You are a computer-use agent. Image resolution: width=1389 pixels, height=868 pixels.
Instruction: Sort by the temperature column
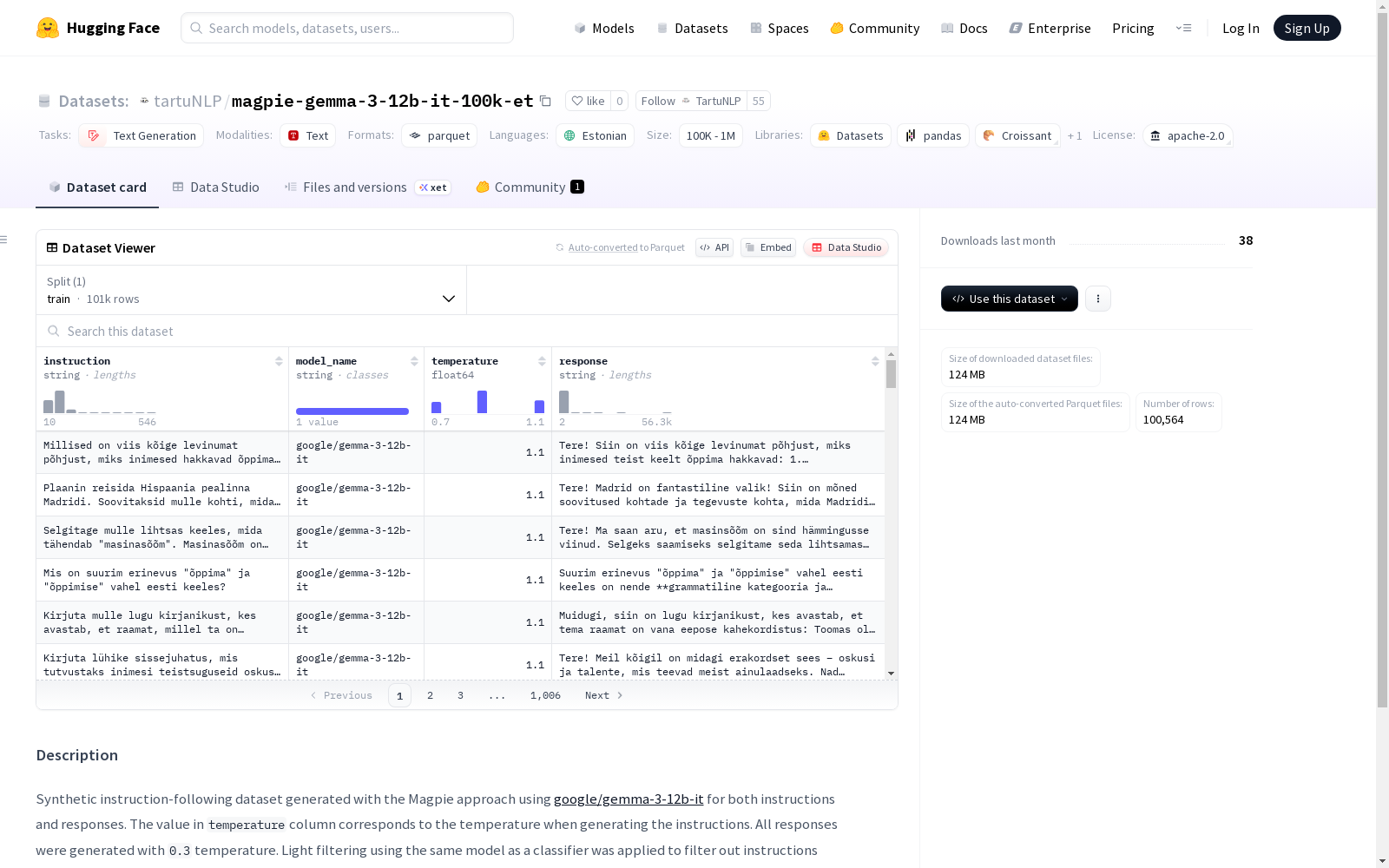click(542, 361)
